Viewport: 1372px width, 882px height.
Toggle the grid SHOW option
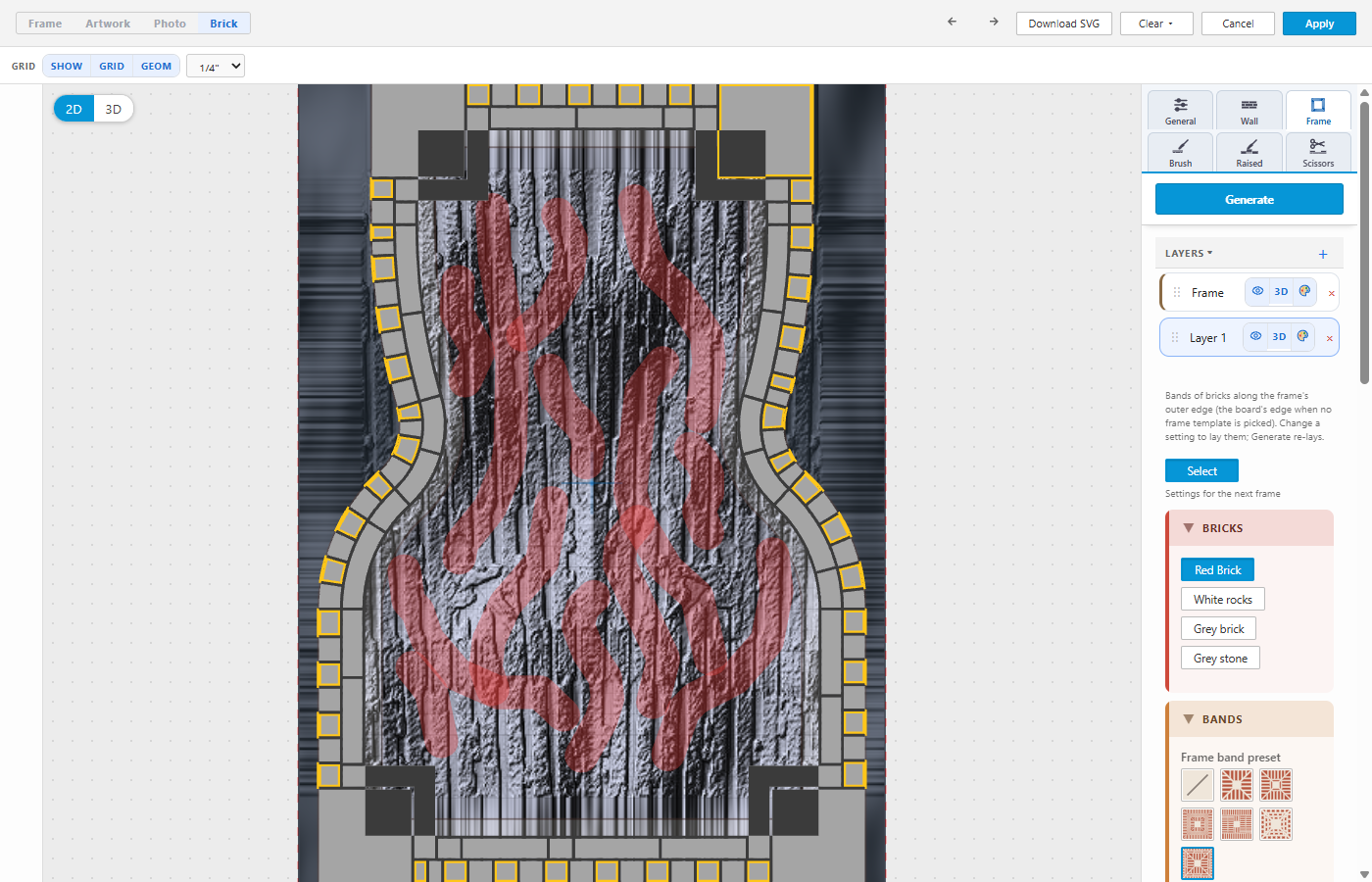point(67,66)
